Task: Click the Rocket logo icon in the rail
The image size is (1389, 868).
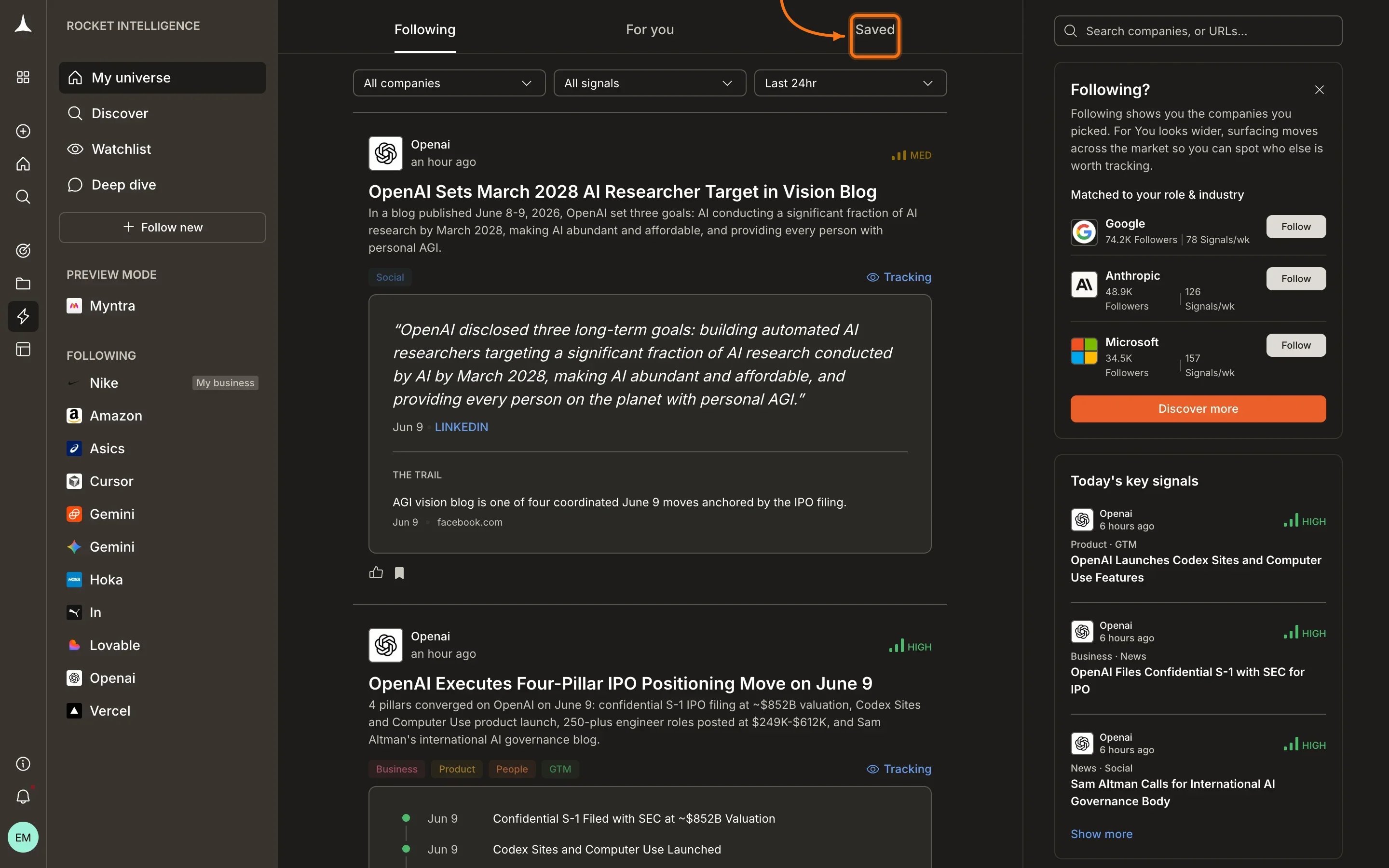Action: (x=23, y=24)
